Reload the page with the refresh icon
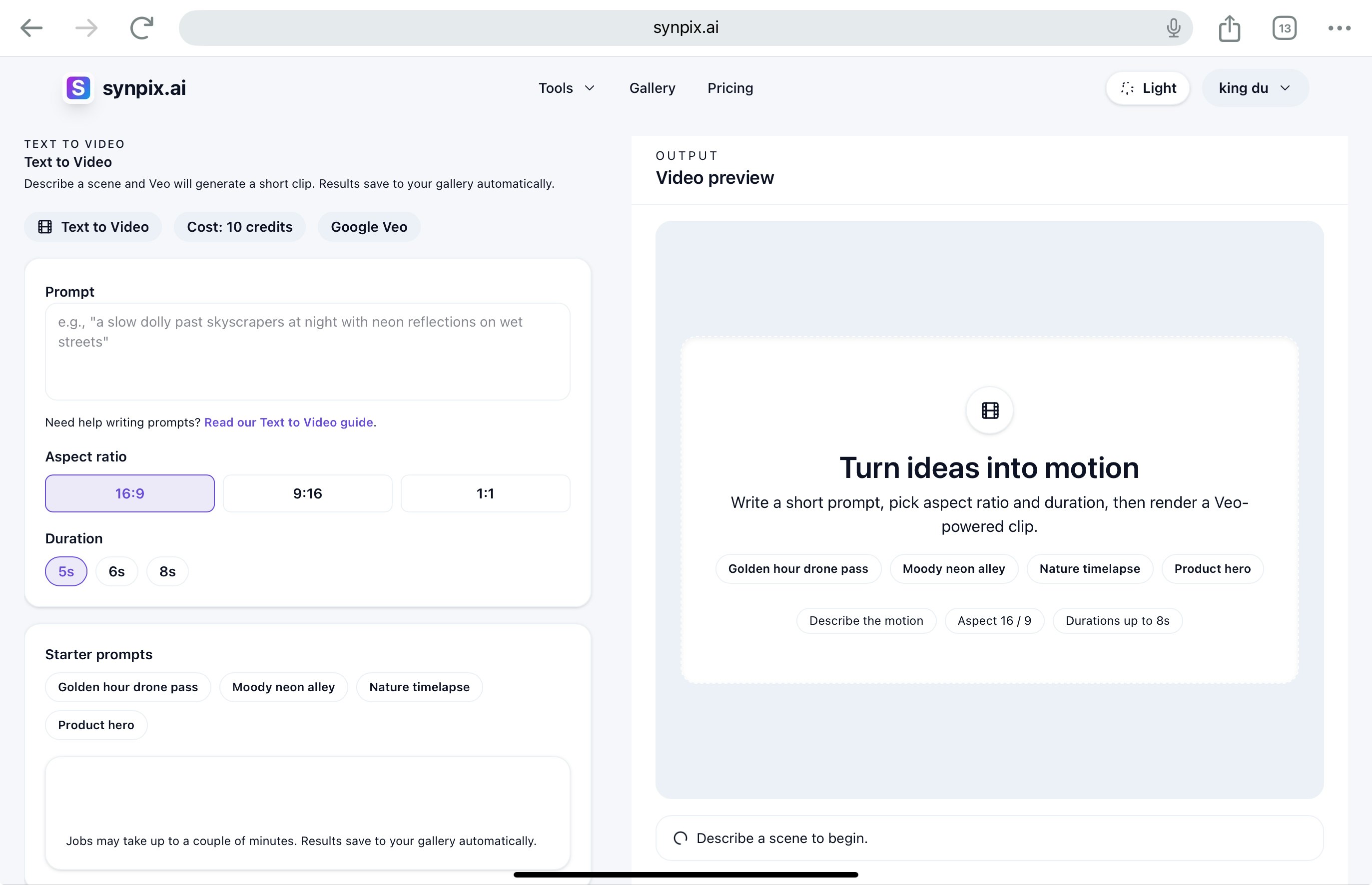Viewport: 1372px width, 885px height. pos(141,27)
